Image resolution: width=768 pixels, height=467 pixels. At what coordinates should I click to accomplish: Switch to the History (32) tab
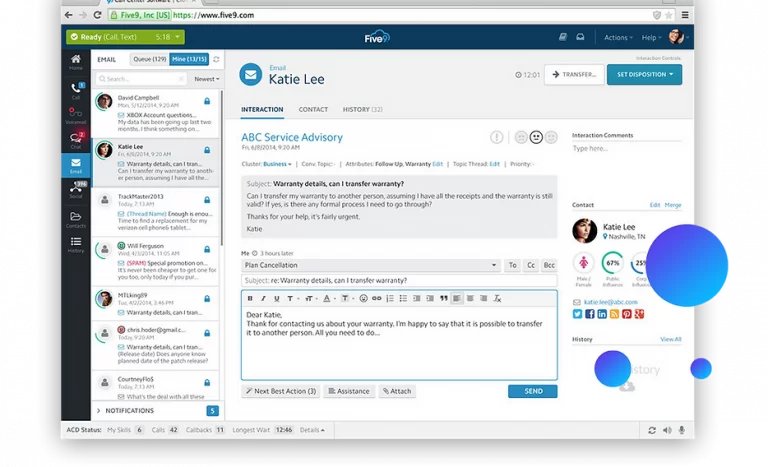(x=362, y=110)
